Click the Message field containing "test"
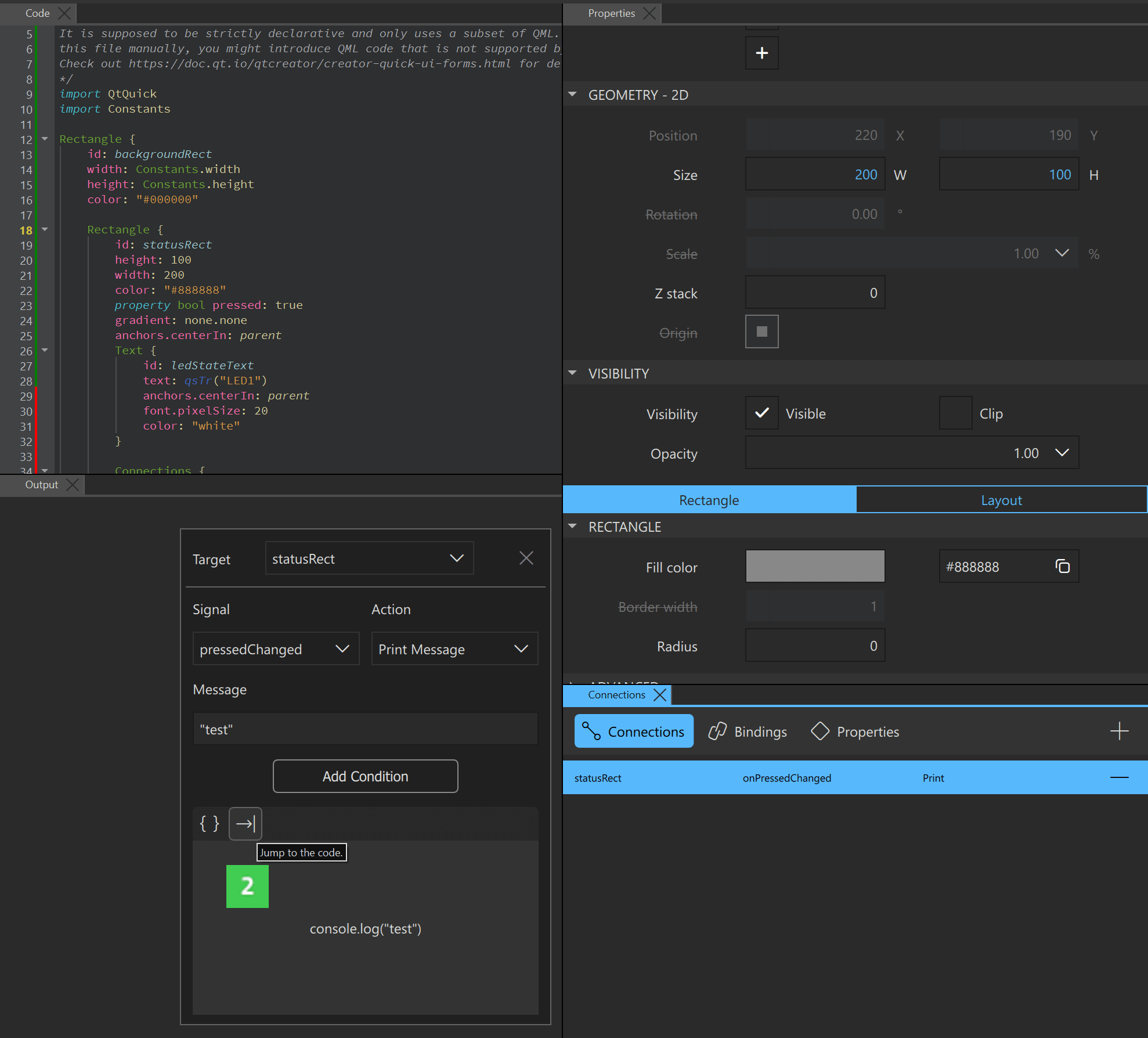The height and width of the screenshot is (1038, 1148). click(365, 729)
